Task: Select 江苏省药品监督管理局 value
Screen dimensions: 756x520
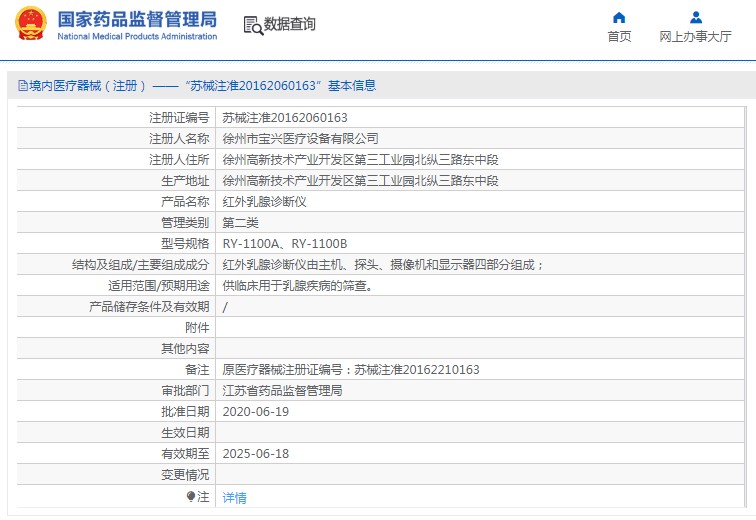Action: pyautogui.click(x=283, y=390)
